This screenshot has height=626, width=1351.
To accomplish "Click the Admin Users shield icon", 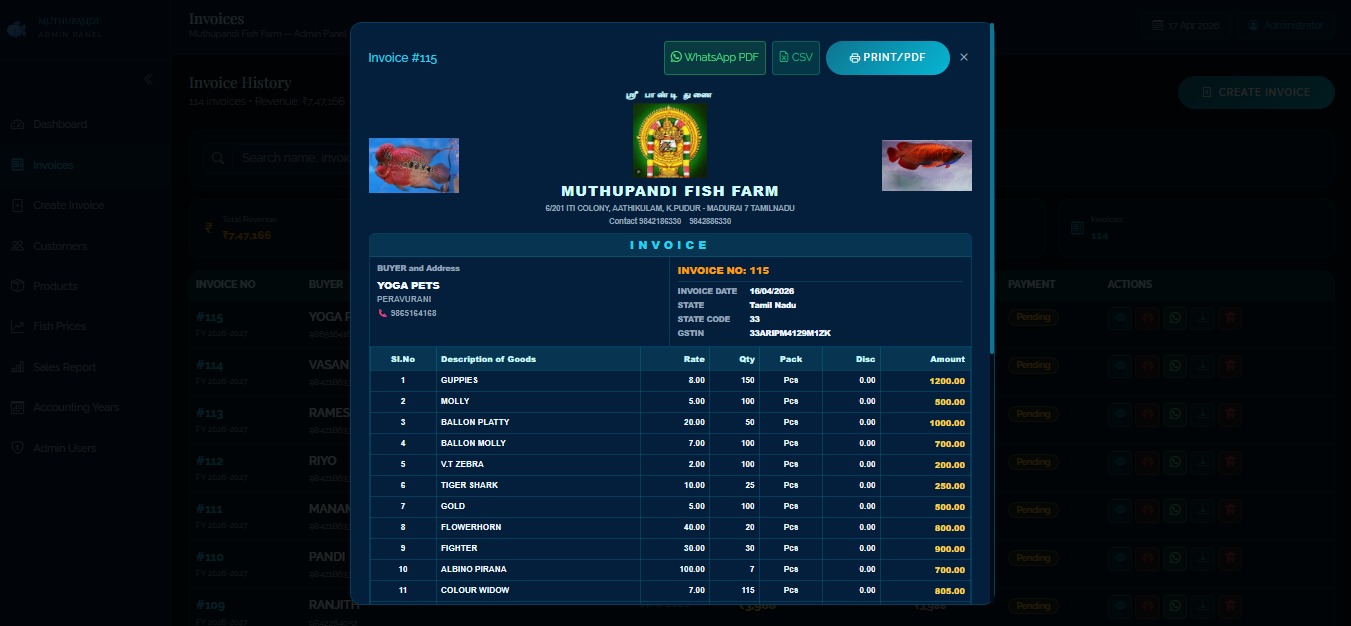I will tap(17, 449).
